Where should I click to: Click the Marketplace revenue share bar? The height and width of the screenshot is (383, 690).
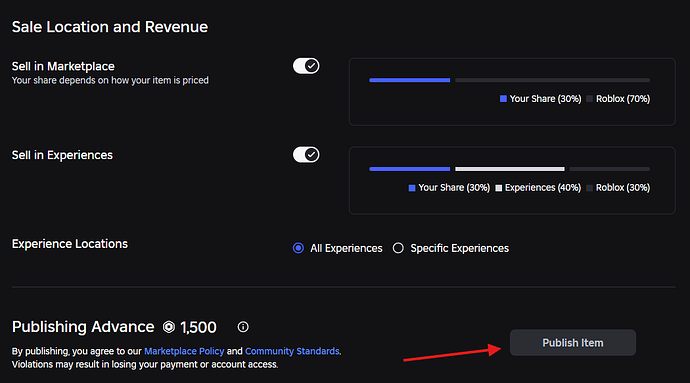[x=509, y=80]
